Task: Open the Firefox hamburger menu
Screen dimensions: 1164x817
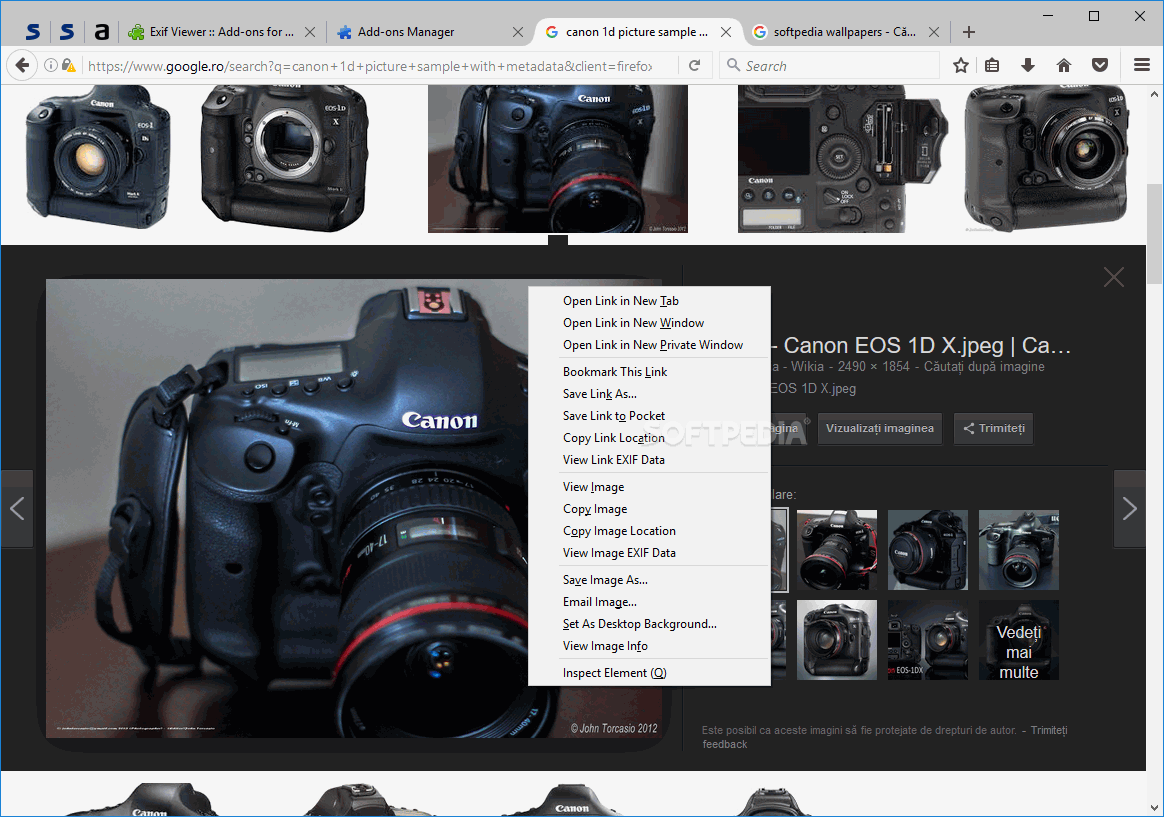Action: [x=1142, y=65]
